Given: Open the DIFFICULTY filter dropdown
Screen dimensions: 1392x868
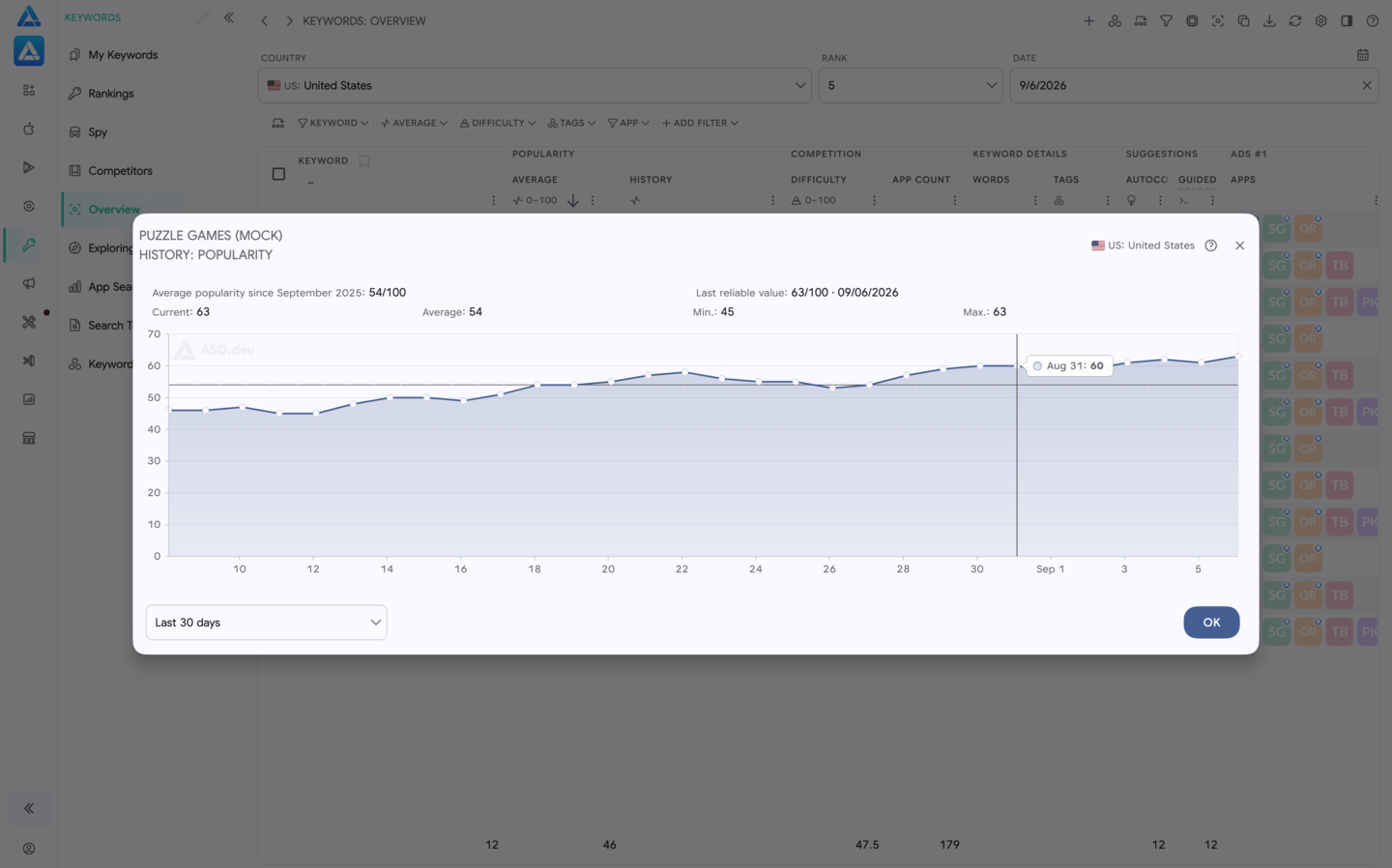Looking at the screenshot, I should point(497,123).
